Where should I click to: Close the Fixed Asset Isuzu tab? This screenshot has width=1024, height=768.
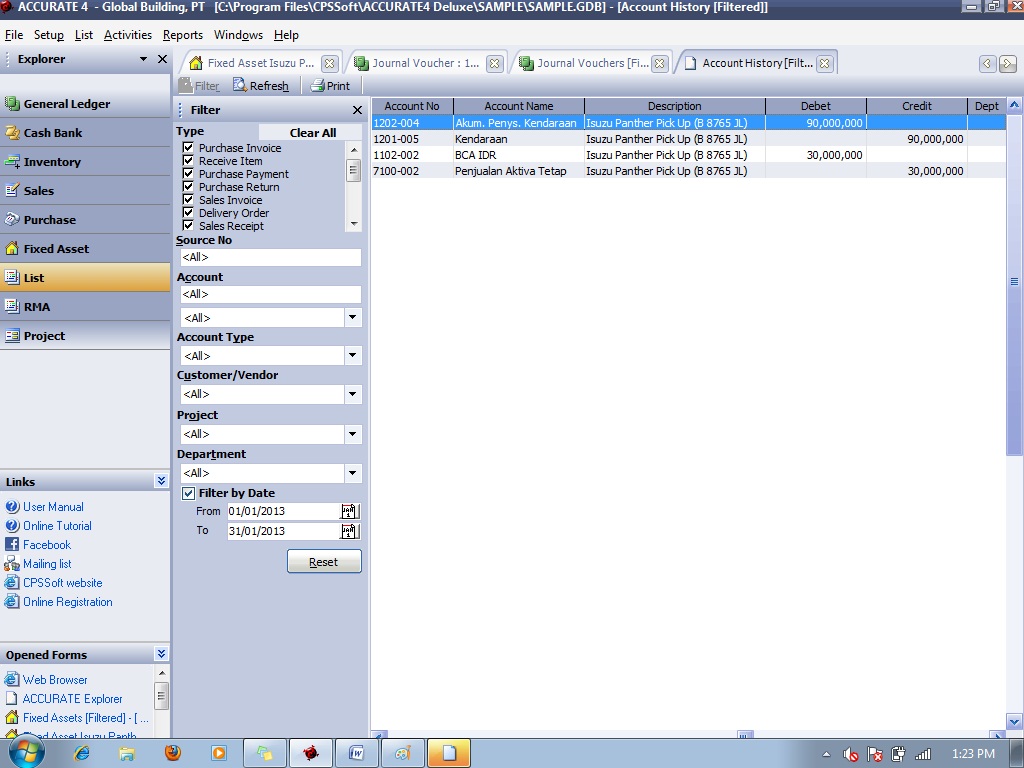click(330, 63)
